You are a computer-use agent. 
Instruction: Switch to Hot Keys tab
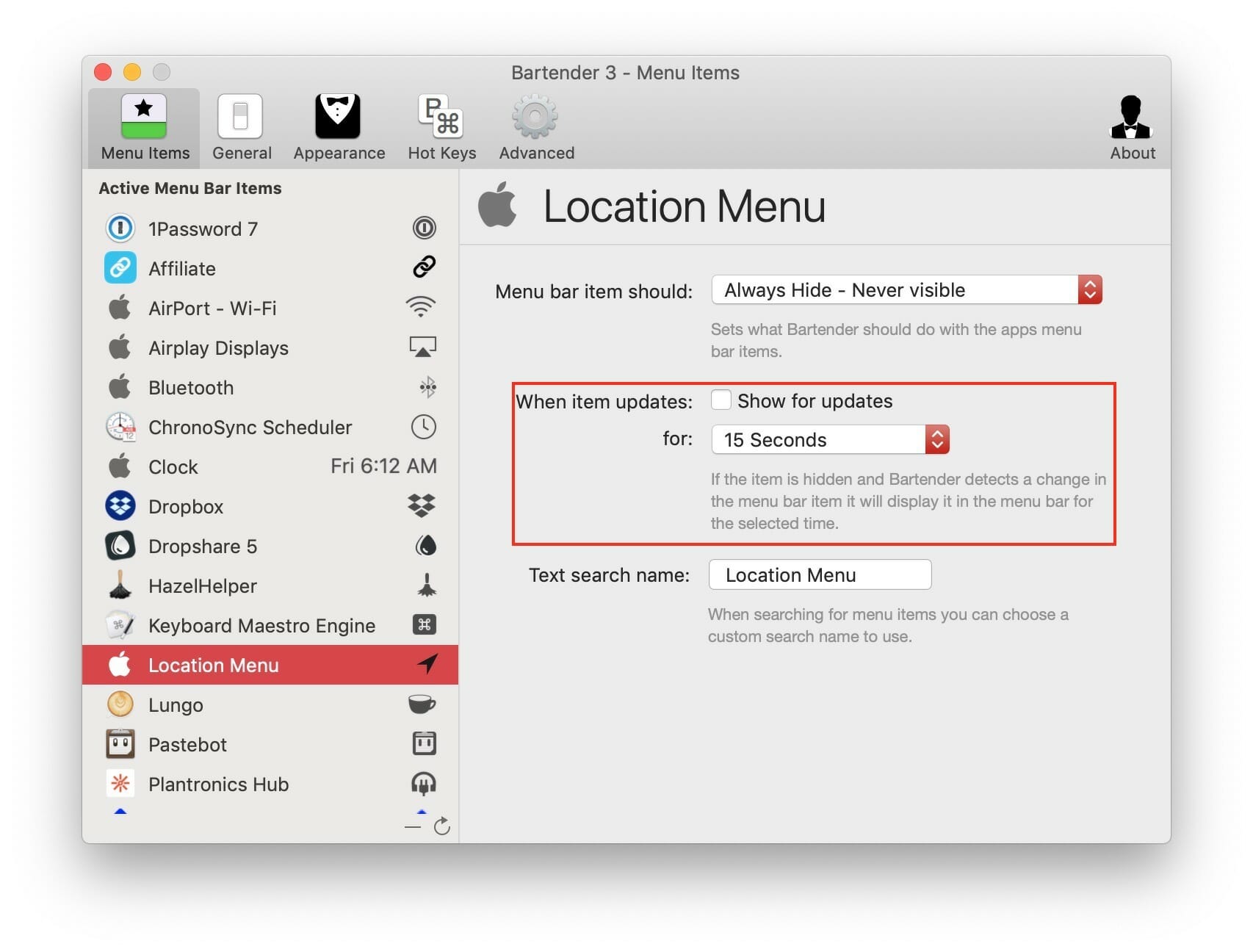(441, 128)
